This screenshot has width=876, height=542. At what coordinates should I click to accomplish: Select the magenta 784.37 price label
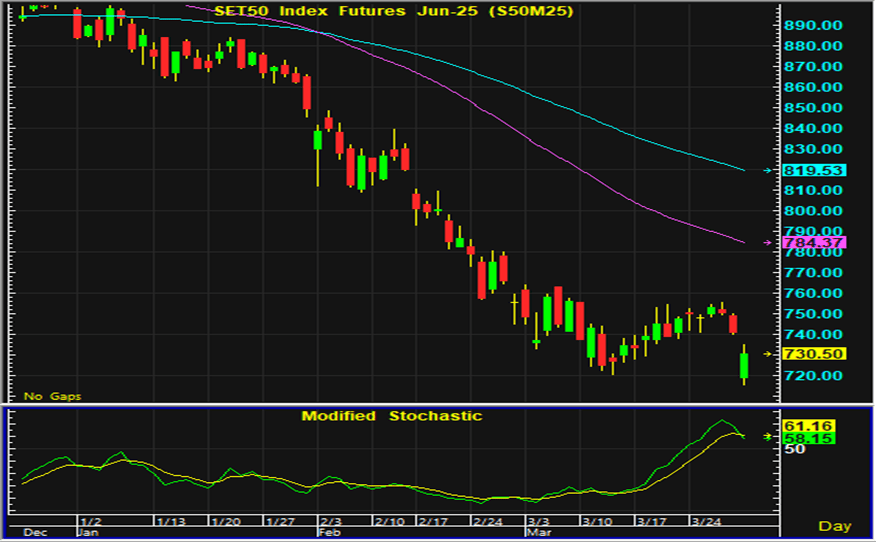coord(816,242)
